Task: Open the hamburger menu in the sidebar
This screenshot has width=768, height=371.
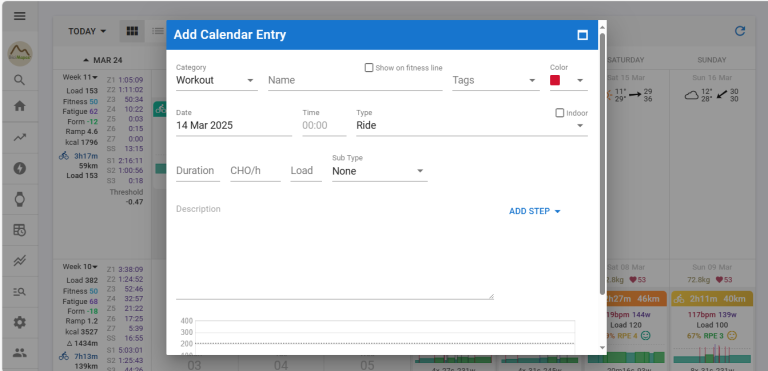Action: (20, 16)
